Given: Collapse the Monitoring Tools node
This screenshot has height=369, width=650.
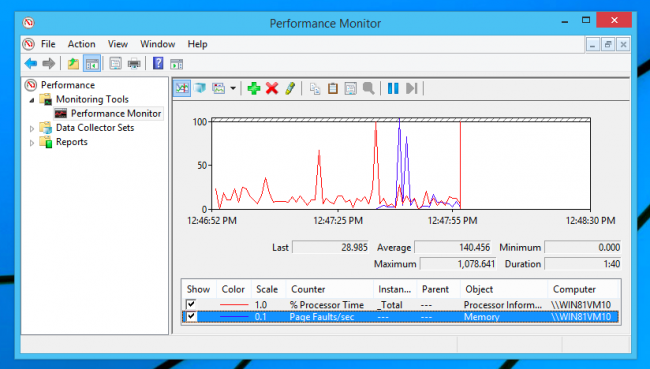Looking at the screenshot, I should point(32,100).
